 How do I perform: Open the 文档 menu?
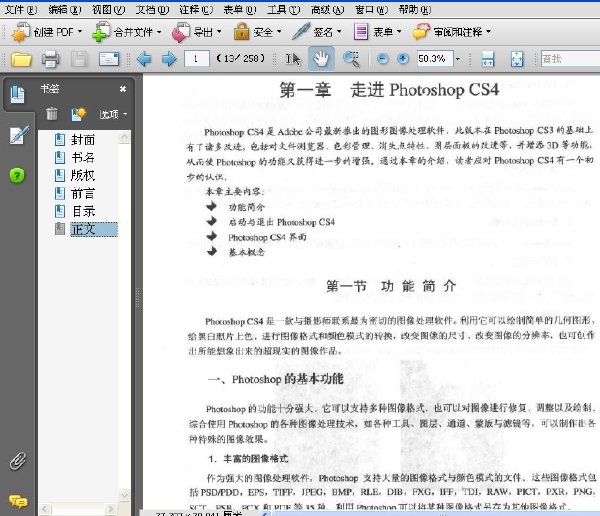coord(152,9)
